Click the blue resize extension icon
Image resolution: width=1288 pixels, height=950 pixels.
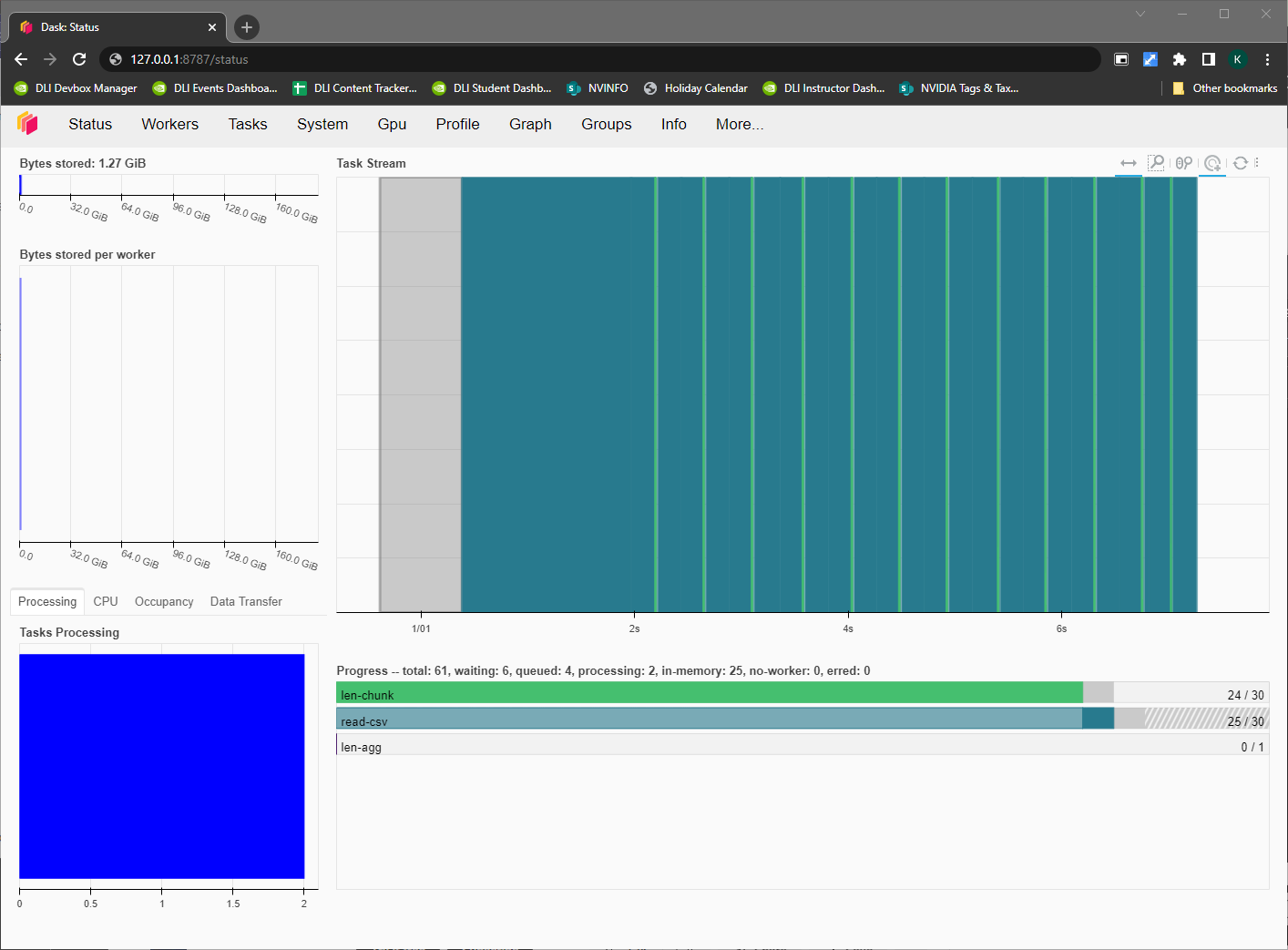(x=1150, y=59)
